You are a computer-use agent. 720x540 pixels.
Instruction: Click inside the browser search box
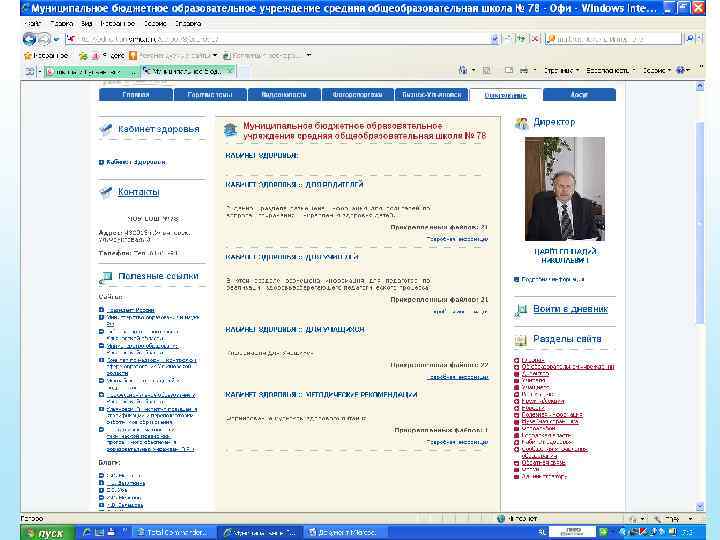tap(613, 39)
